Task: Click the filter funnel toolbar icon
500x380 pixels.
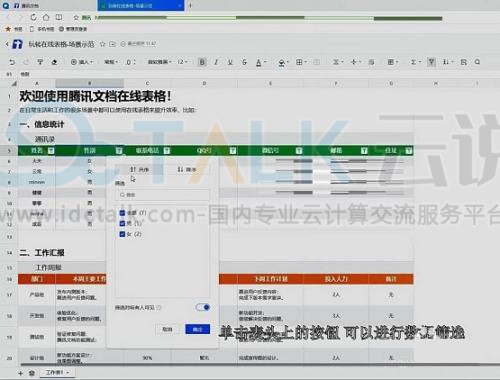Action: (431, 62)
